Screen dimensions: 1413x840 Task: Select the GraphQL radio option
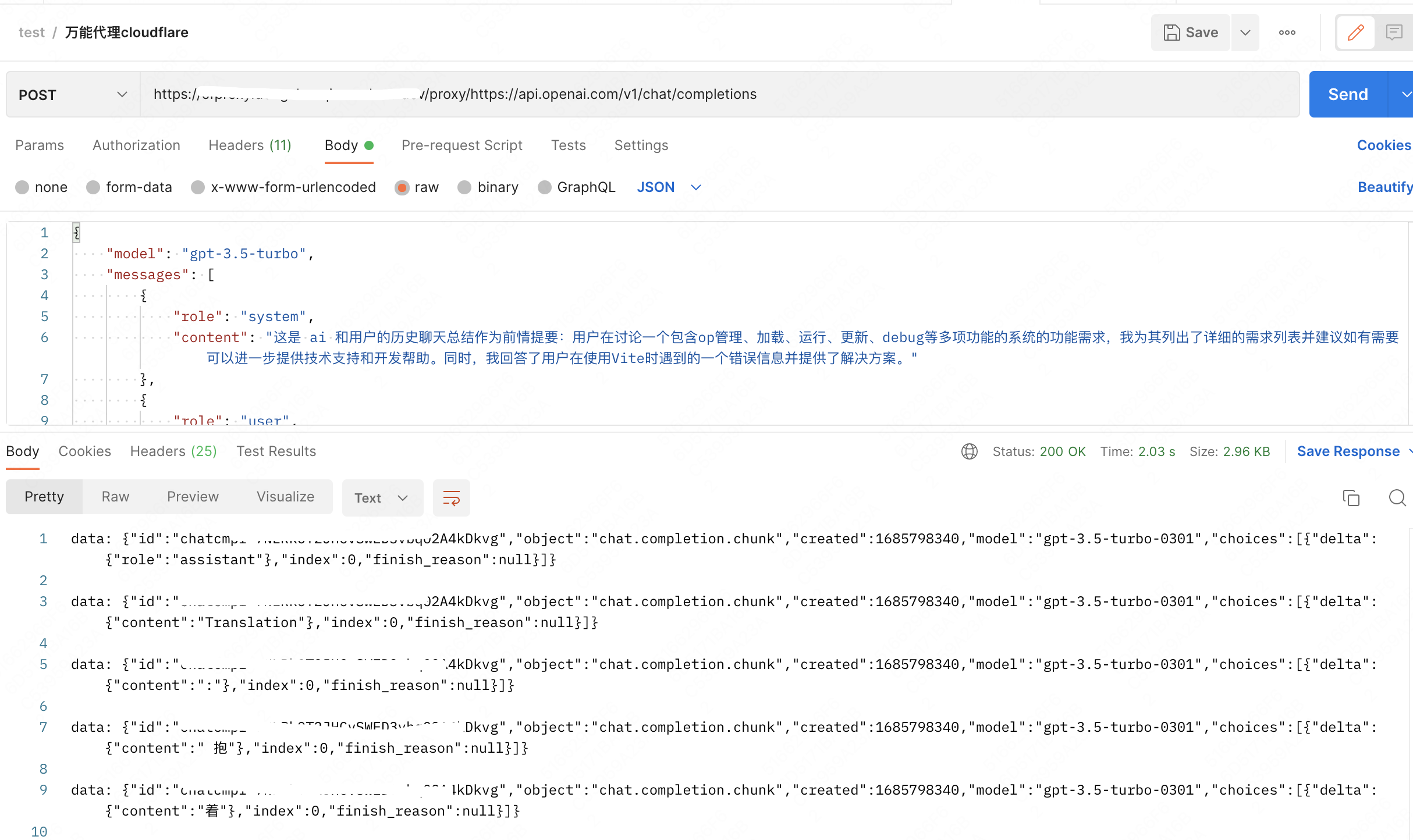point(545,187)
